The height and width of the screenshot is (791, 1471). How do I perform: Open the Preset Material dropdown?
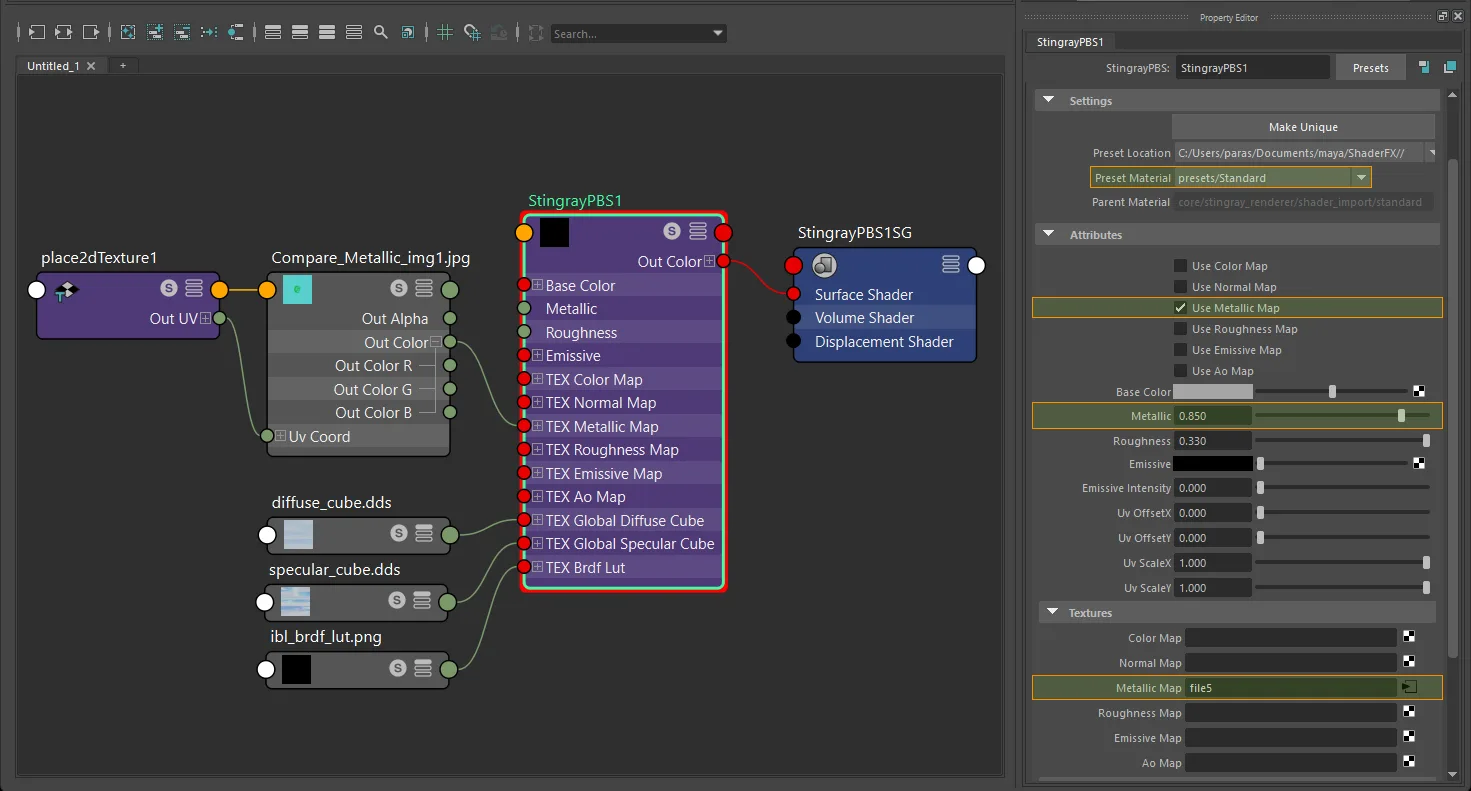coord(1360,178)
